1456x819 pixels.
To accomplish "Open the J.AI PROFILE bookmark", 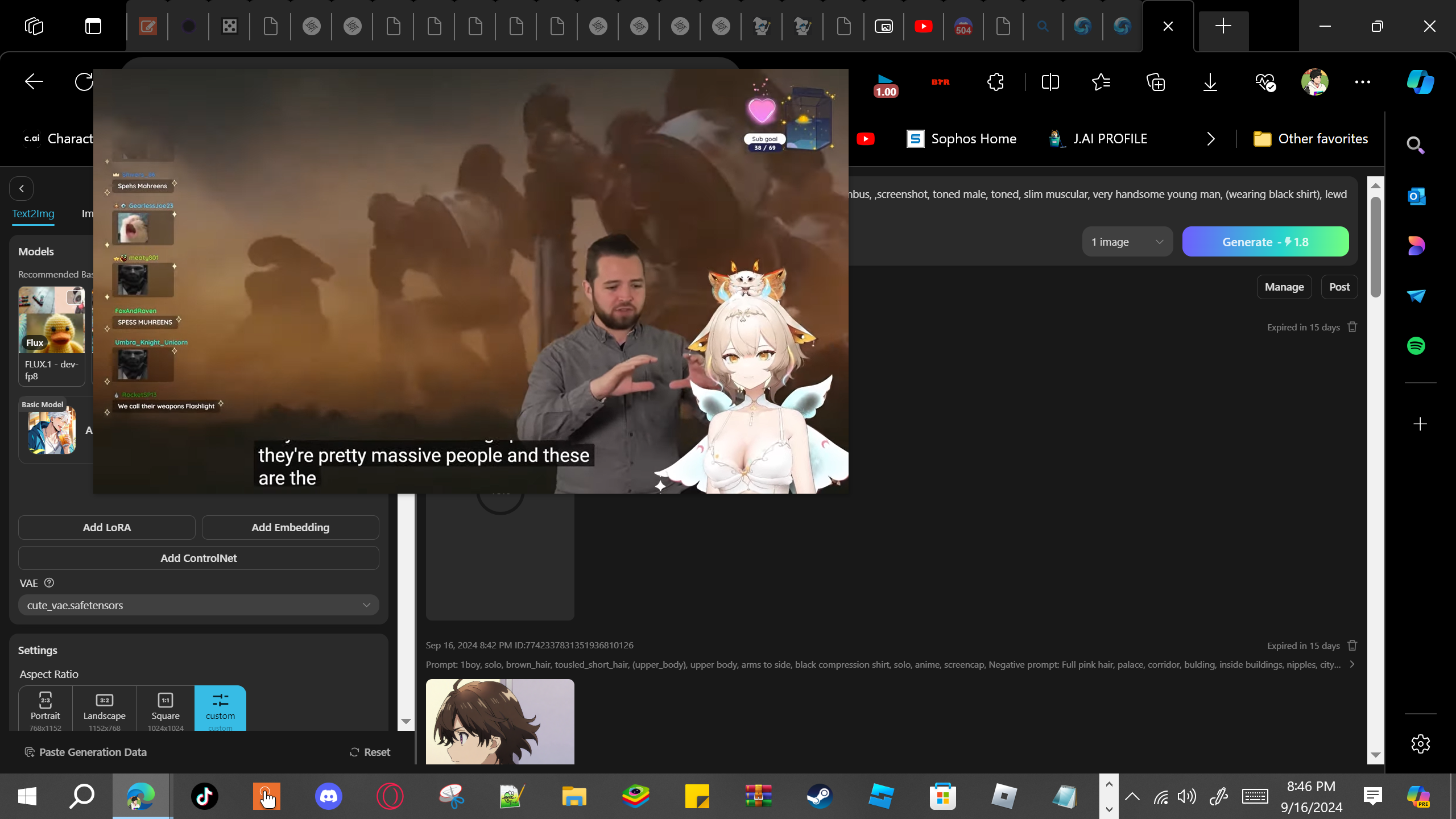I will tap(1098, 139).
